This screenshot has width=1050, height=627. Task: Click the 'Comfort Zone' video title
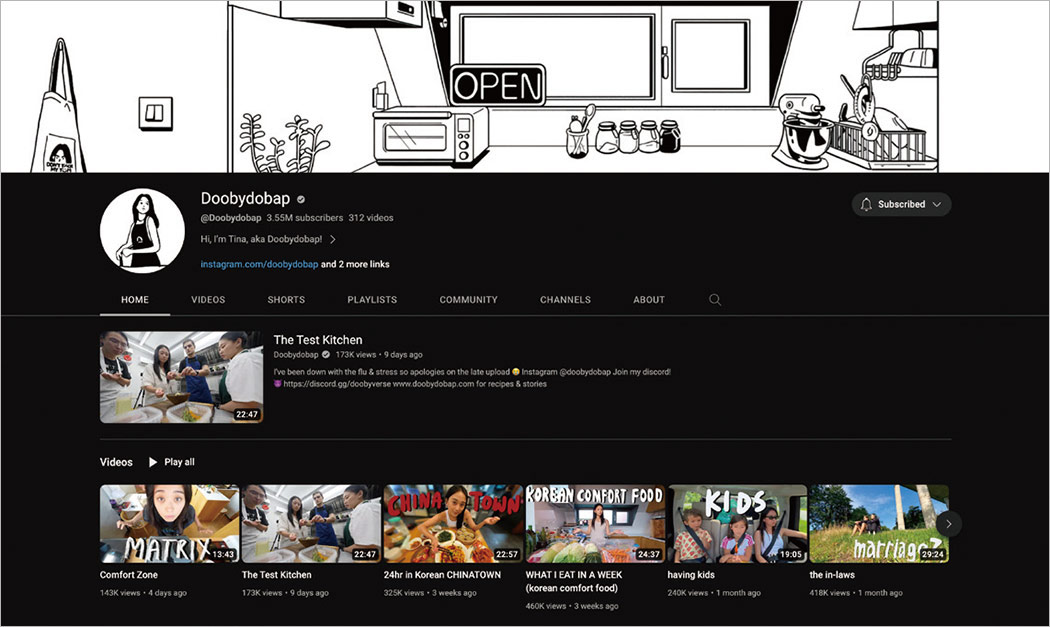(x=129, y=575)
